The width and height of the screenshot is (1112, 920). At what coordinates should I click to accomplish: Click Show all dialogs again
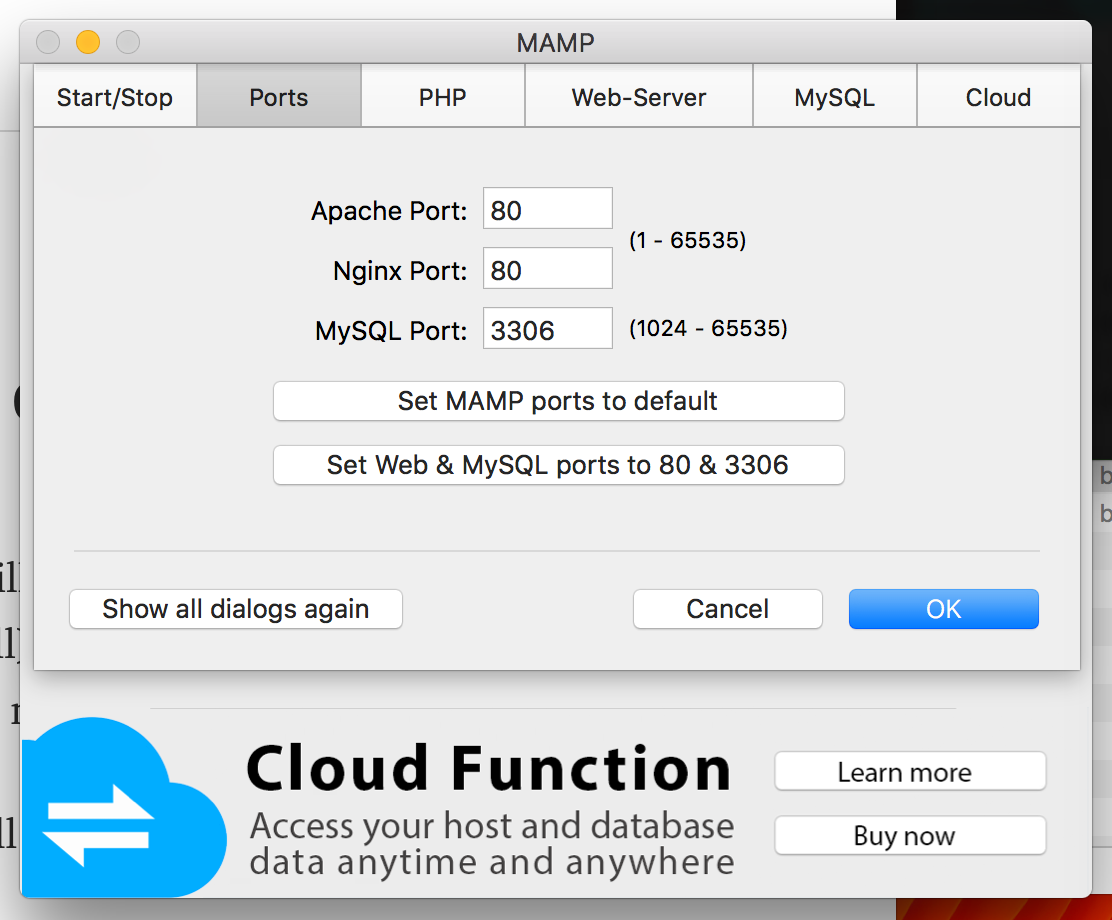[235, 608]
